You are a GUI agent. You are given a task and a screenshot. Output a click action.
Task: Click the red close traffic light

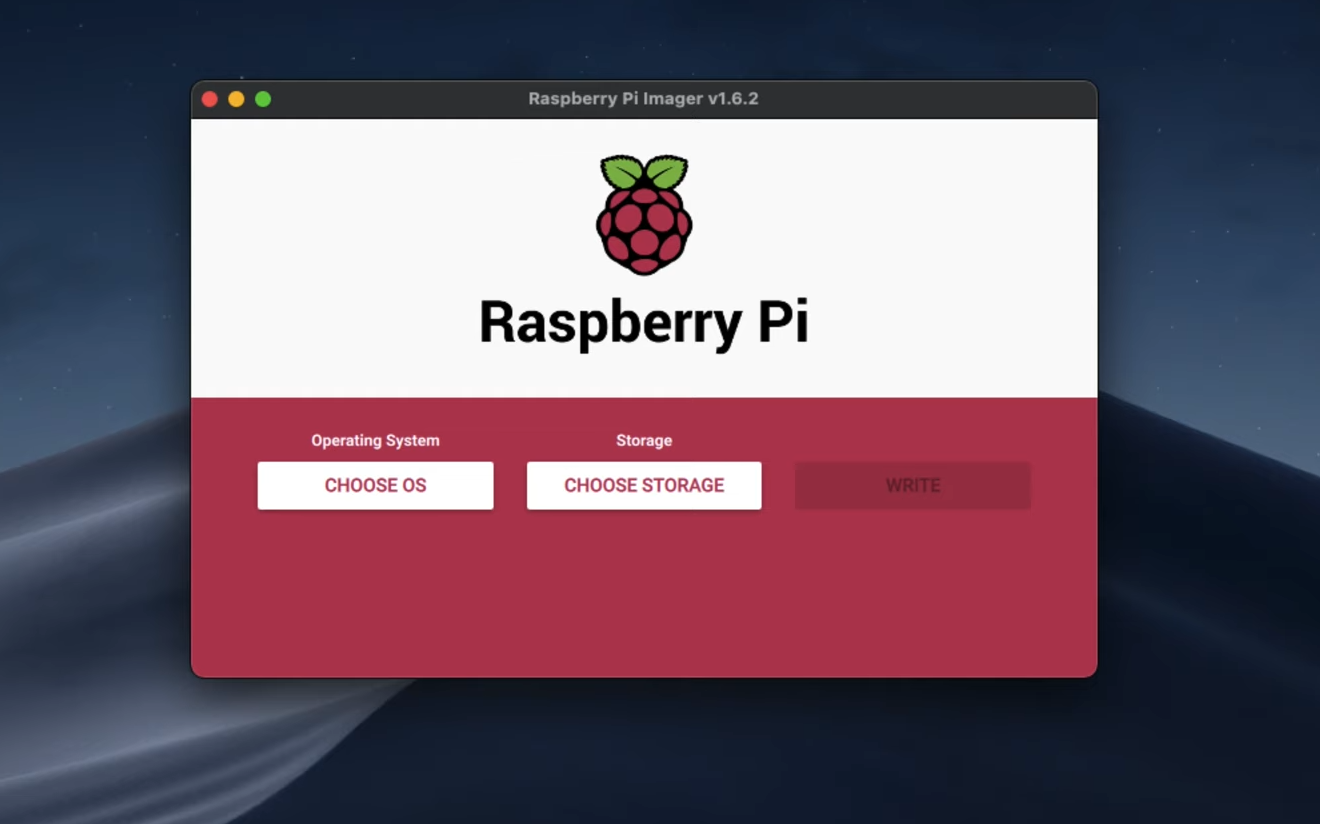210,99
